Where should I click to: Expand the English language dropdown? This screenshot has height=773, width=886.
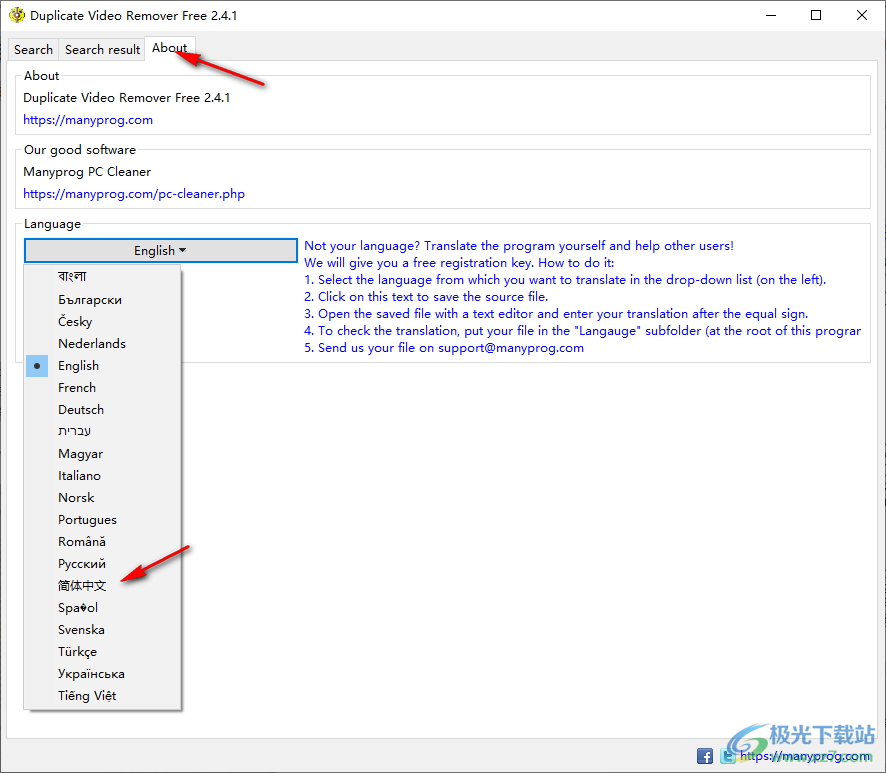click(x=160, y=250)
